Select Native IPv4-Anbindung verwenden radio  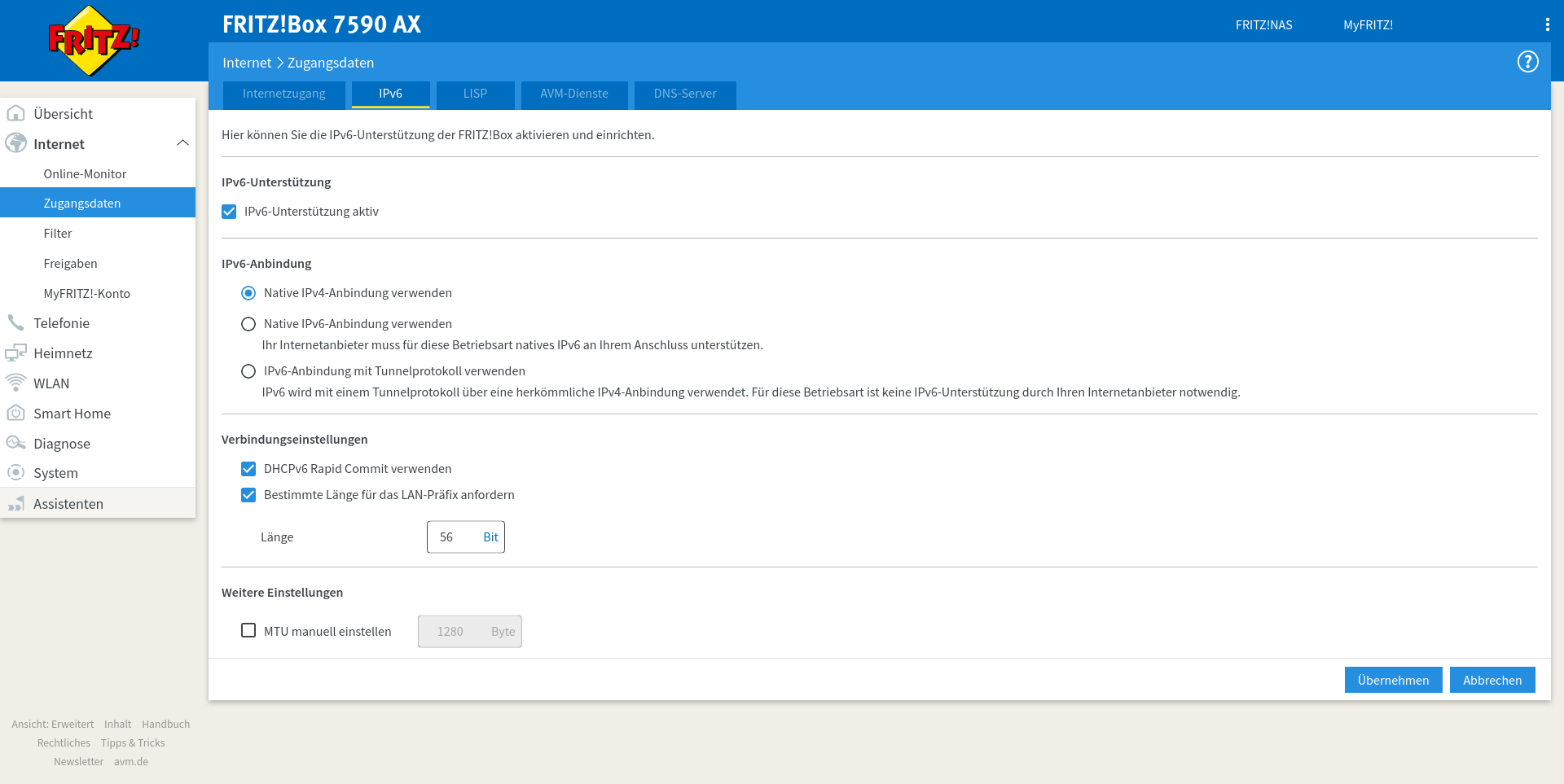tap(248, 293)
